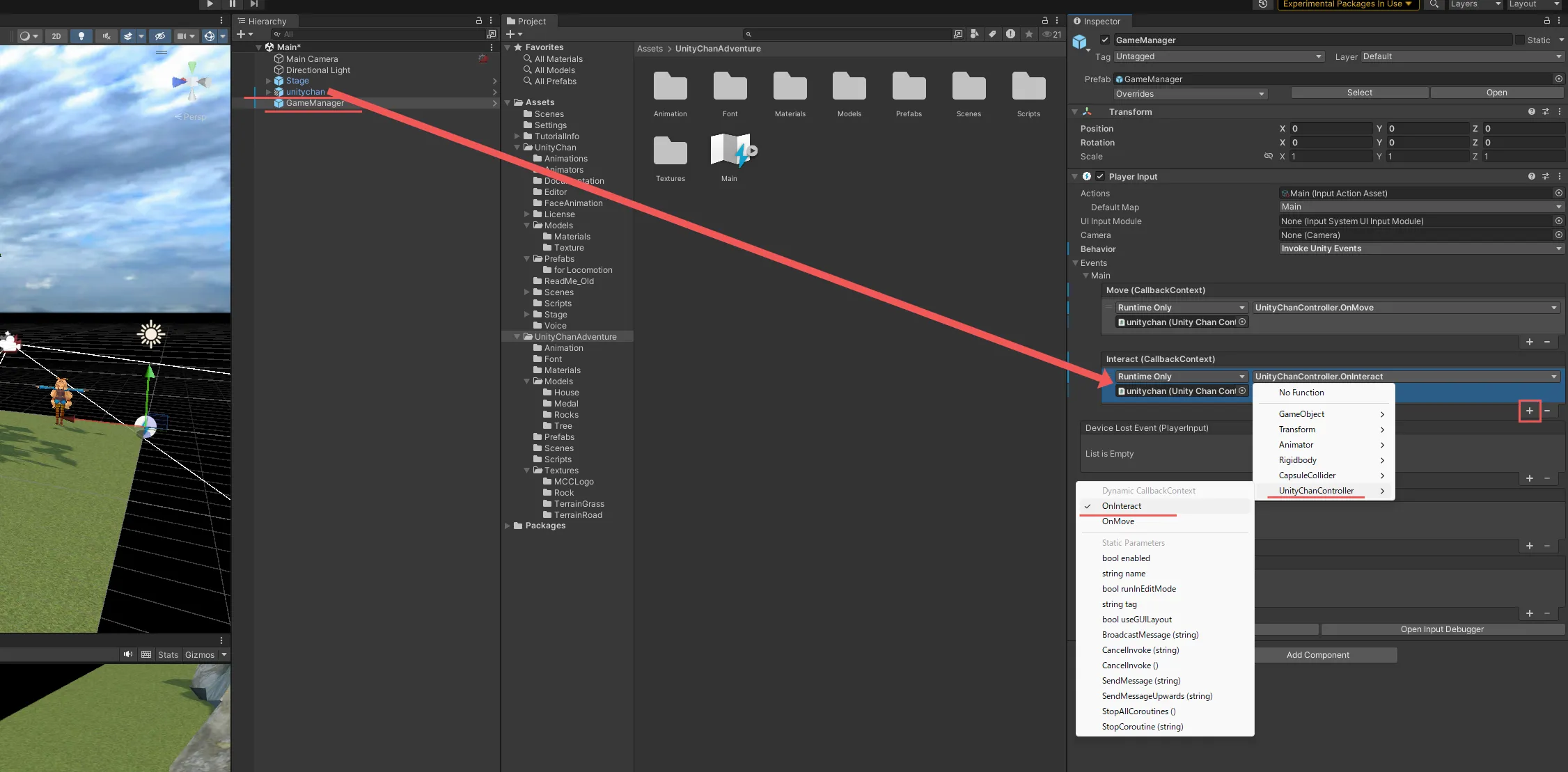
Task: Click Open Input Debugger button
Action: [x=1442, y=629]
